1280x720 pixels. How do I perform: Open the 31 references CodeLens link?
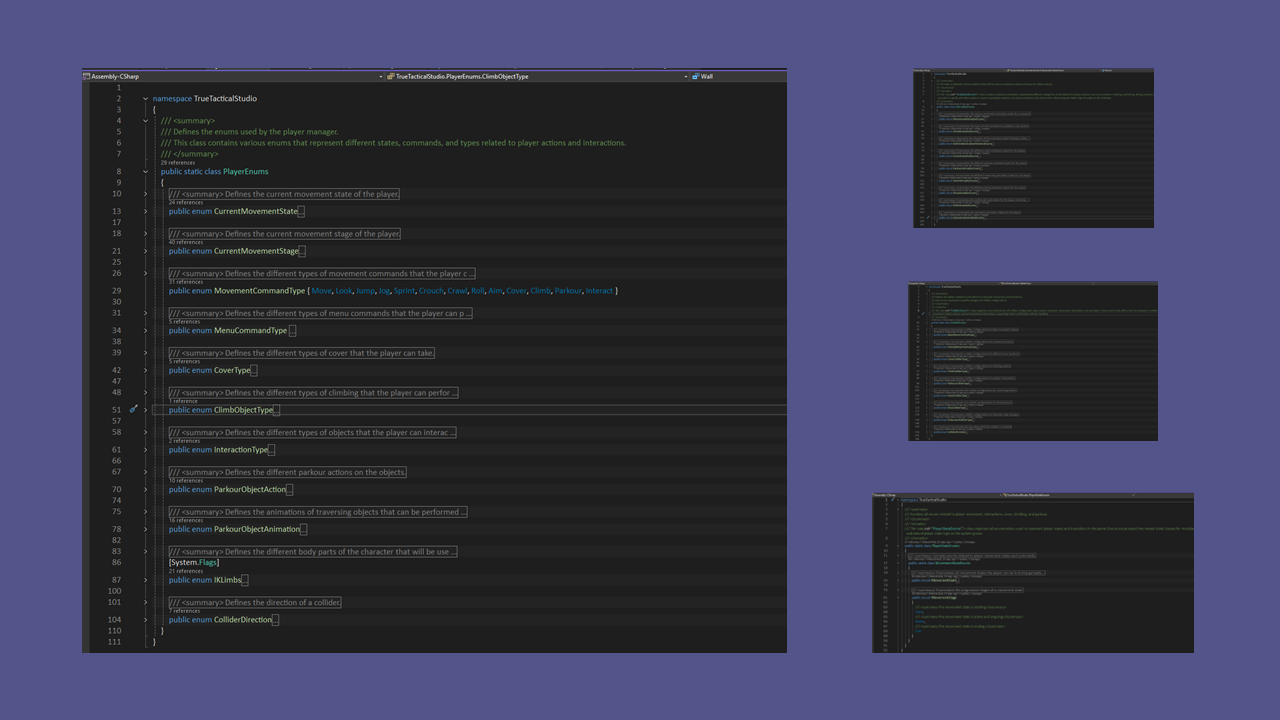pos(186,282)
